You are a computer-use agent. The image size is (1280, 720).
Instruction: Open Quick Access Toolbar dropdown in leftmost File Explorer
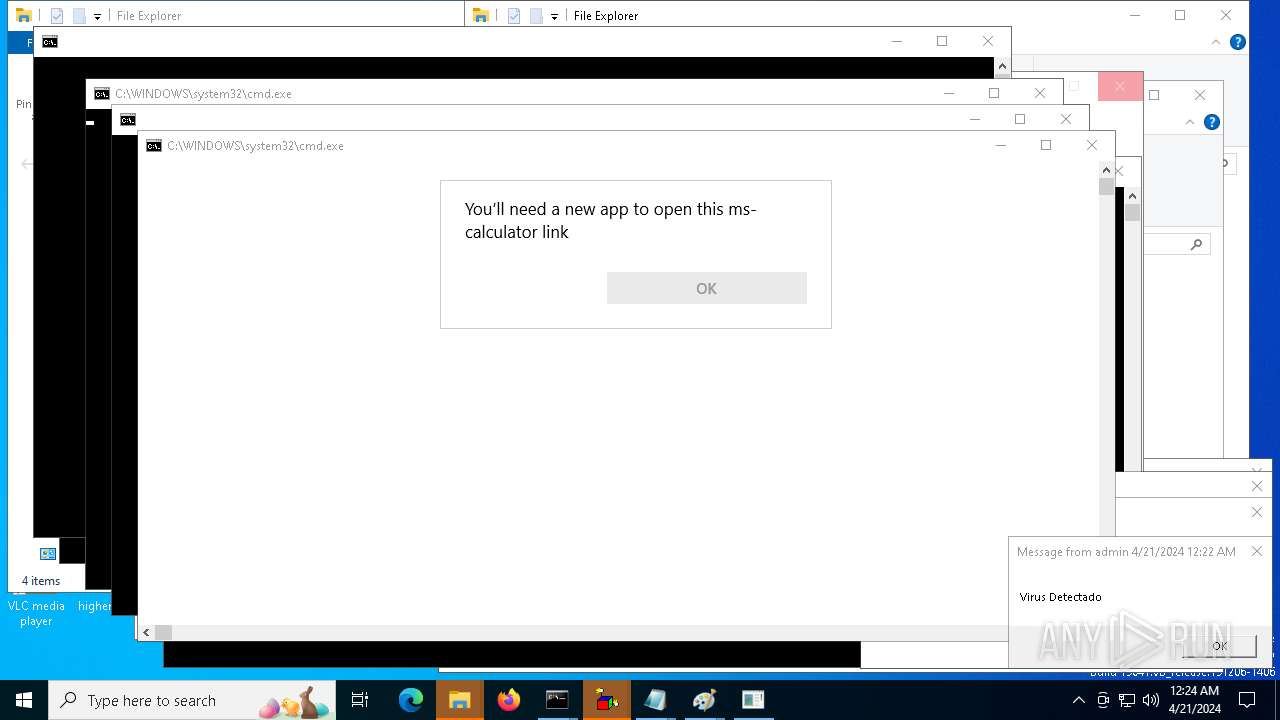coord(97,16)
